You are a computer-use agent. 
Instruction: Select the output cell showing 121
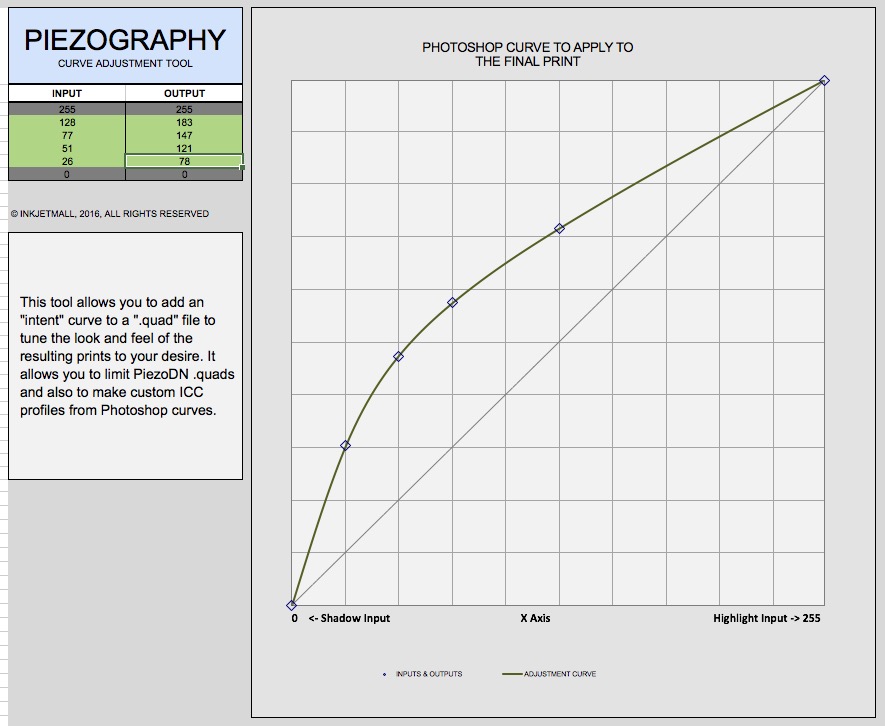coord(184,148)
